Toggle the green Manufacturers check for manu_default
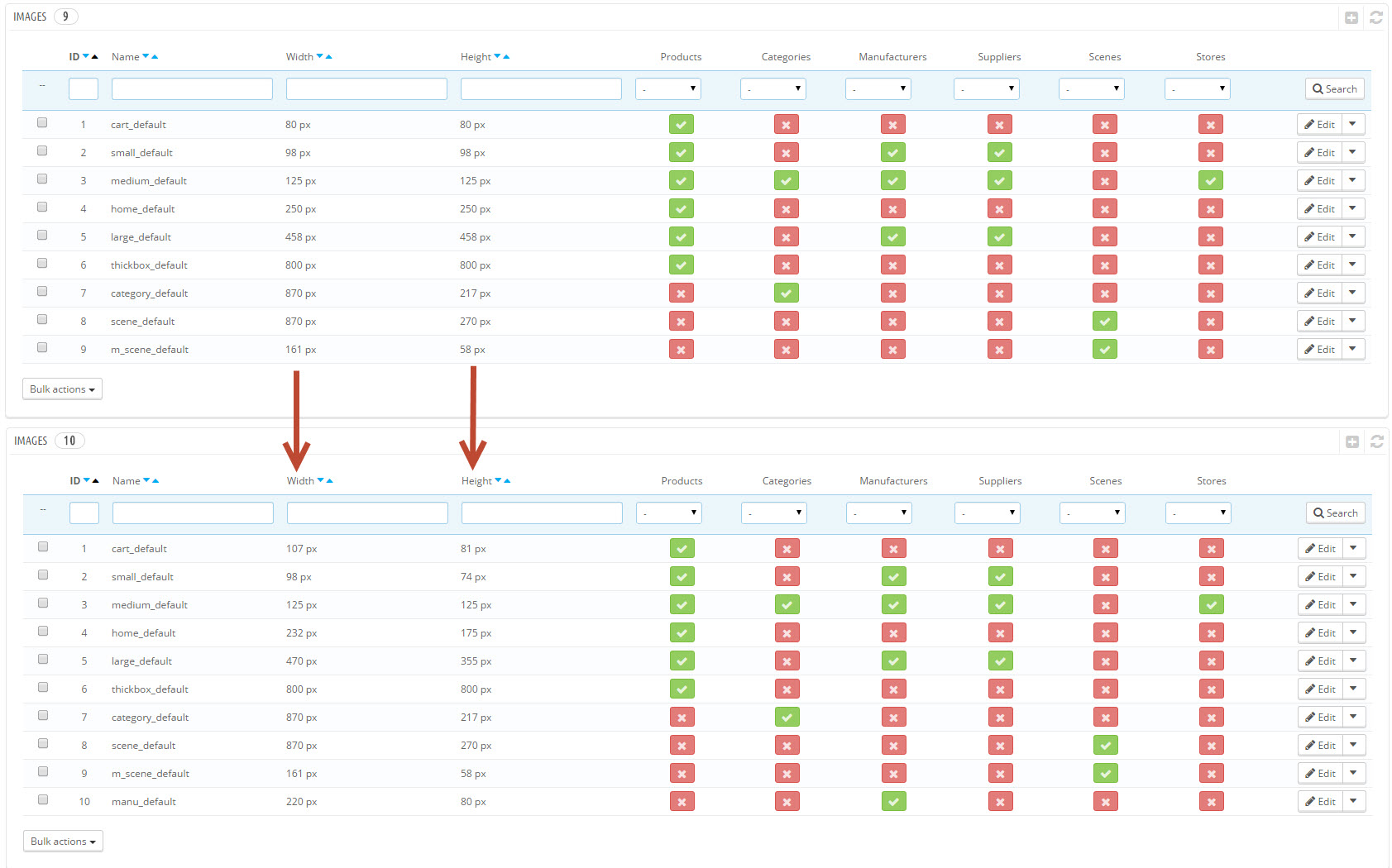 click(893, 801)
